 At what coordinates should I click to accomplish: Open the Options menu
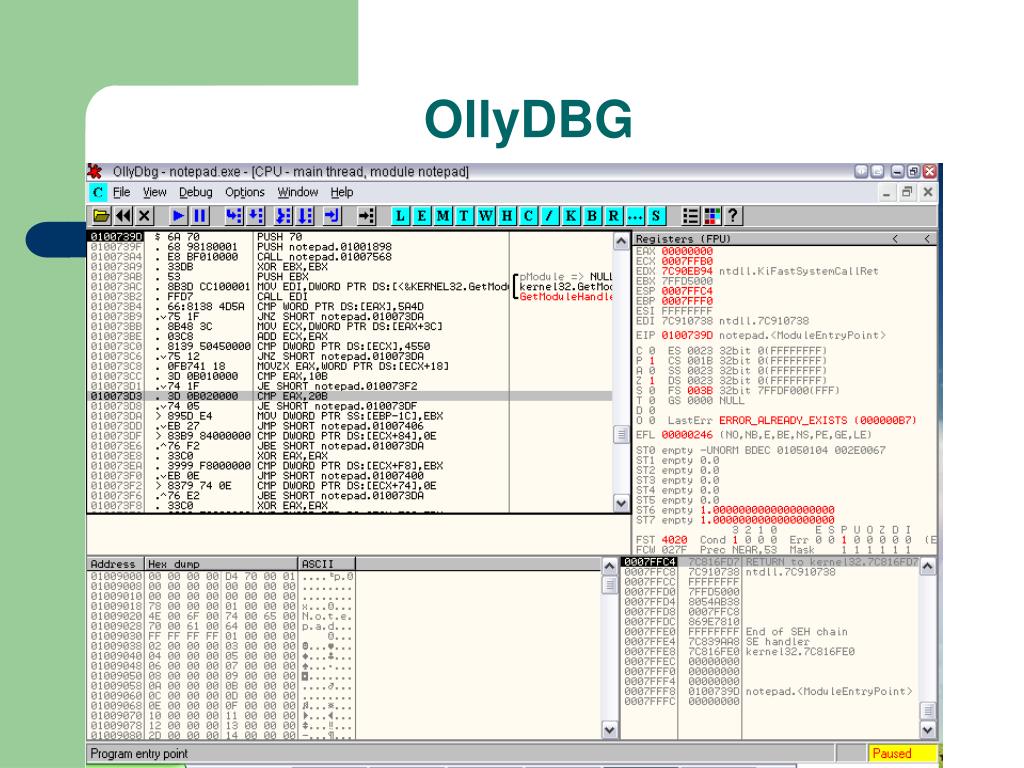(245, 192)
